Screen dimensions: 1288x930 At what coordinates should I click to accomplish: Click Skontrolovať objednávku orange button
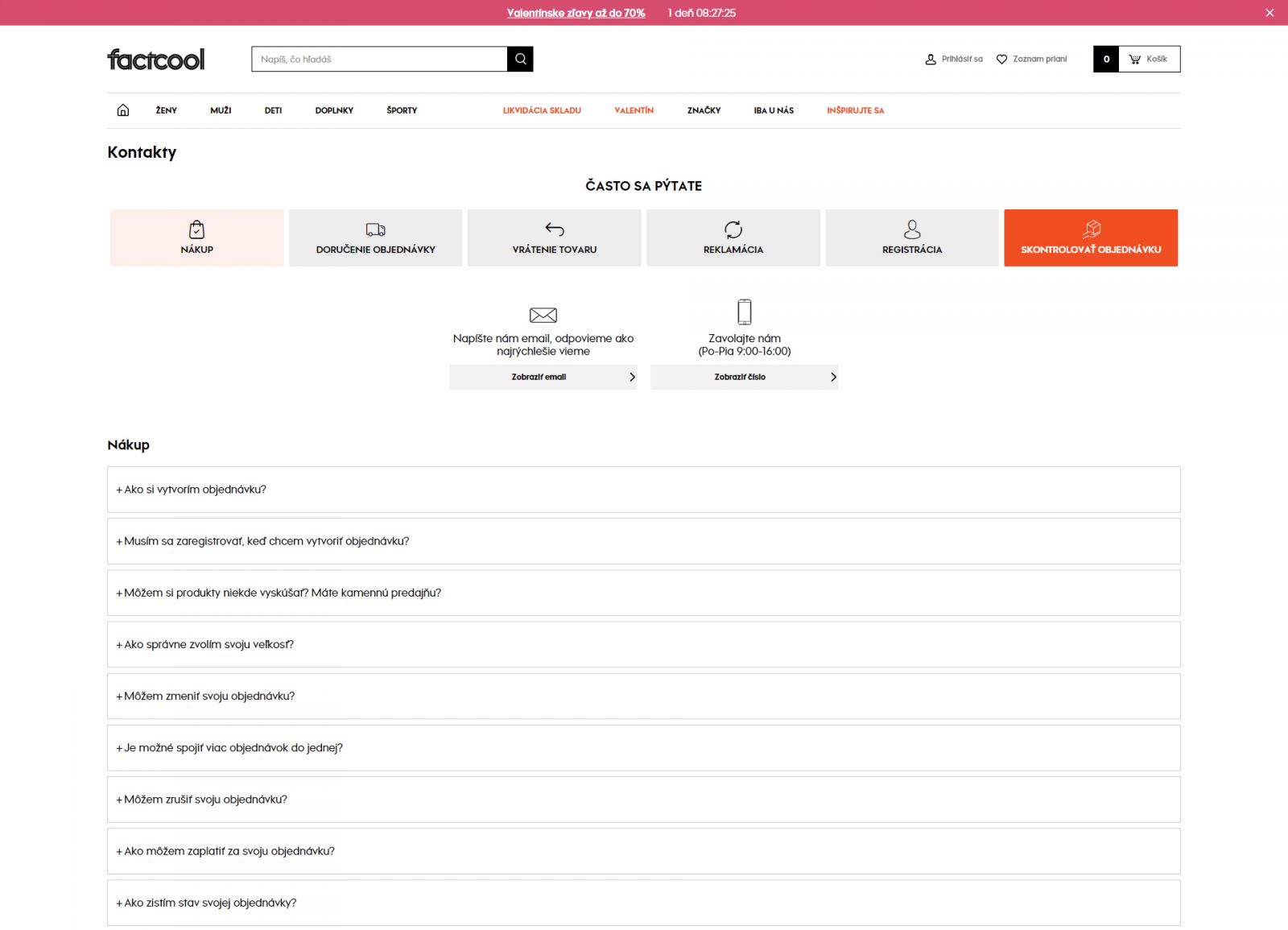1090,238
